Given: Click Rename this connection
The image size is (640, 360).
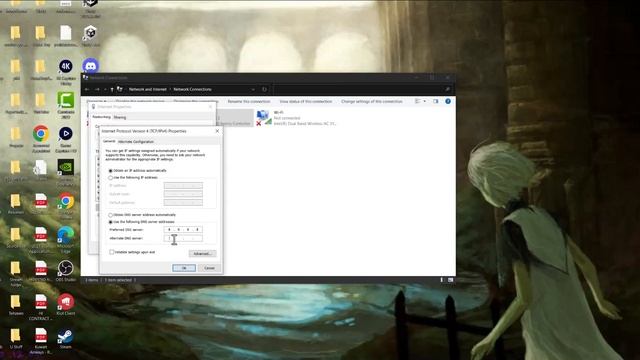Looking at the screenshot, I should click(249, 101).
